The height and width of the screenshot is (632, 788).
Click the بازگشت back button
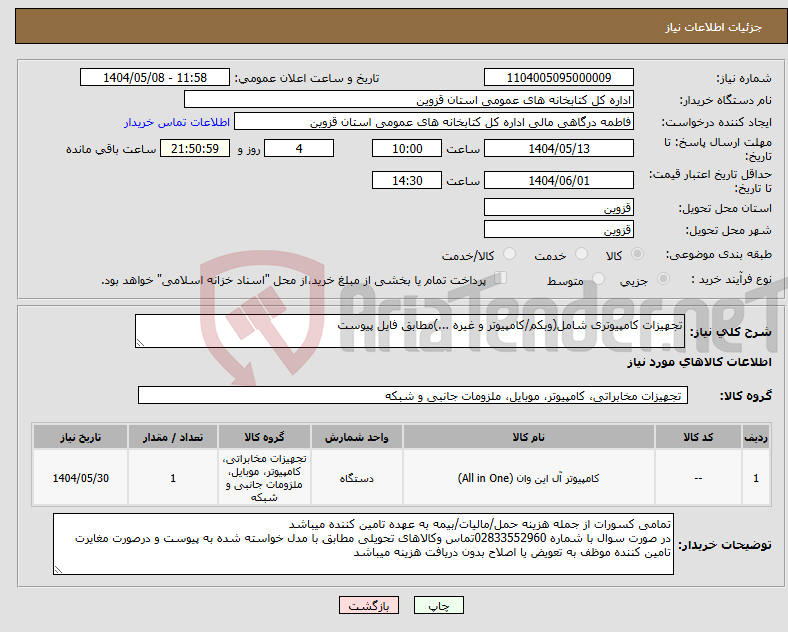pyautogui.click(x=369, y=606)
